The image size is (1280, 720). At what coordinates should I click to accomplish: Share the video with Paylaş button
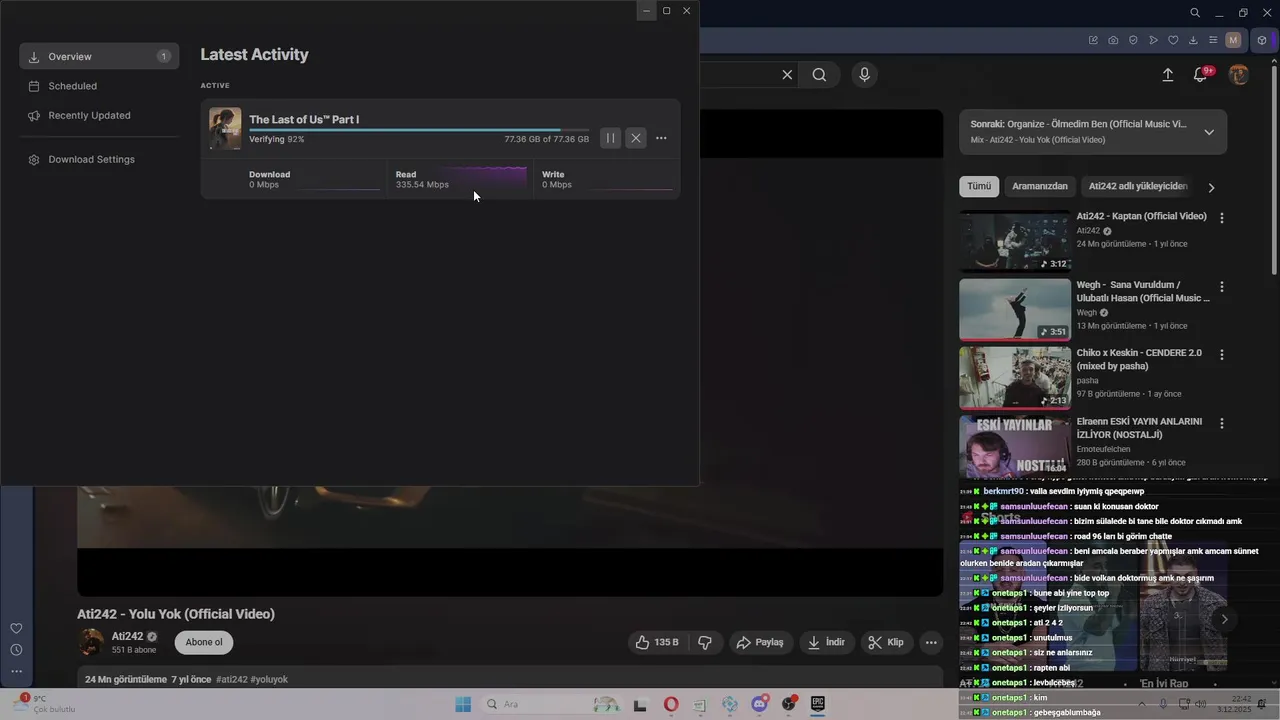pyautogui.click(x=760, y=642)
